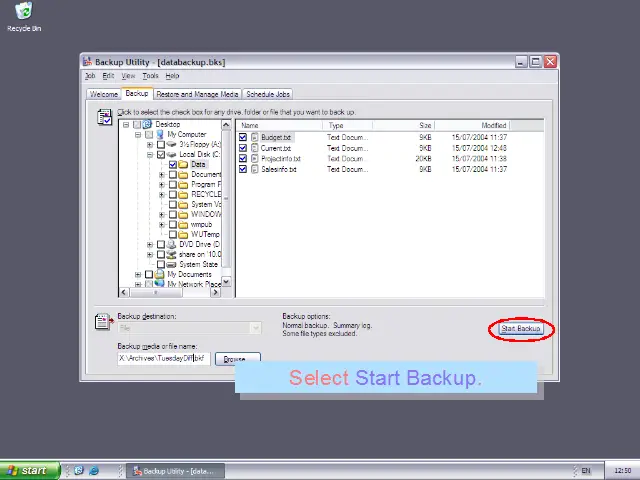
Task: Click the 3½ Floppy drive icon
Action: [x=172, y=144]
